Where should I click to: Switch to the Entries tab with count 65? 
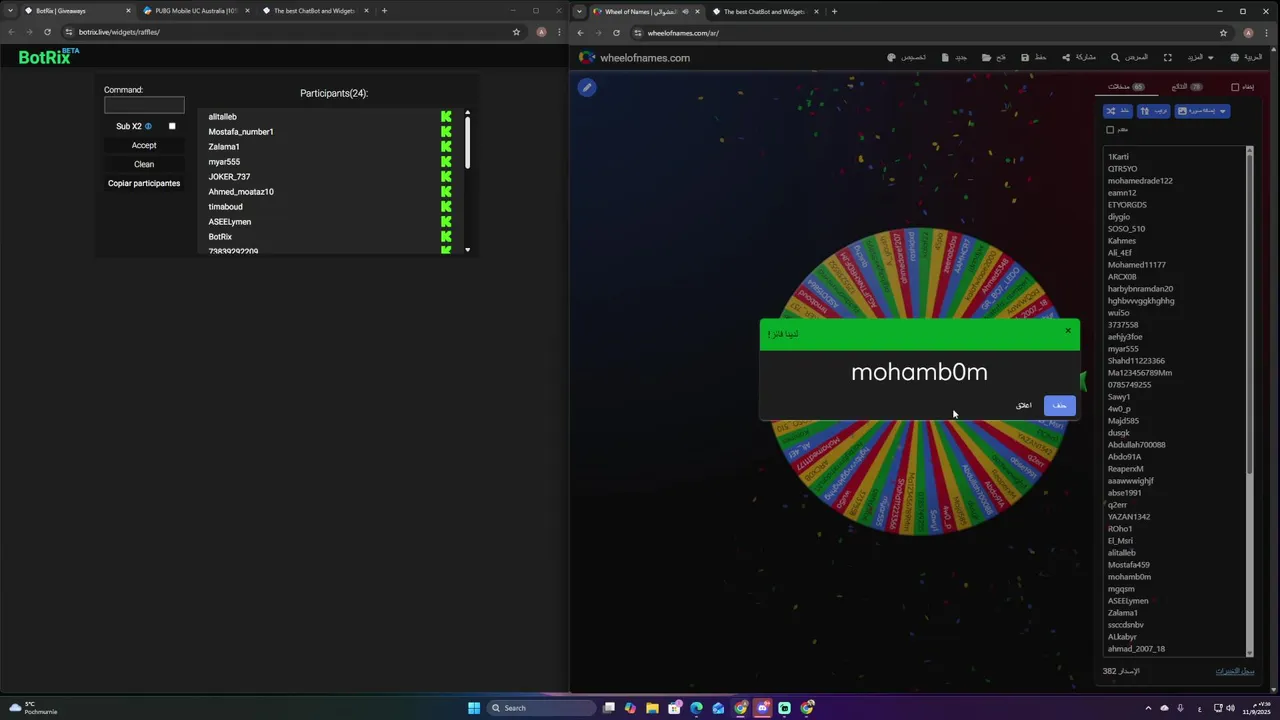point(1126,87)
